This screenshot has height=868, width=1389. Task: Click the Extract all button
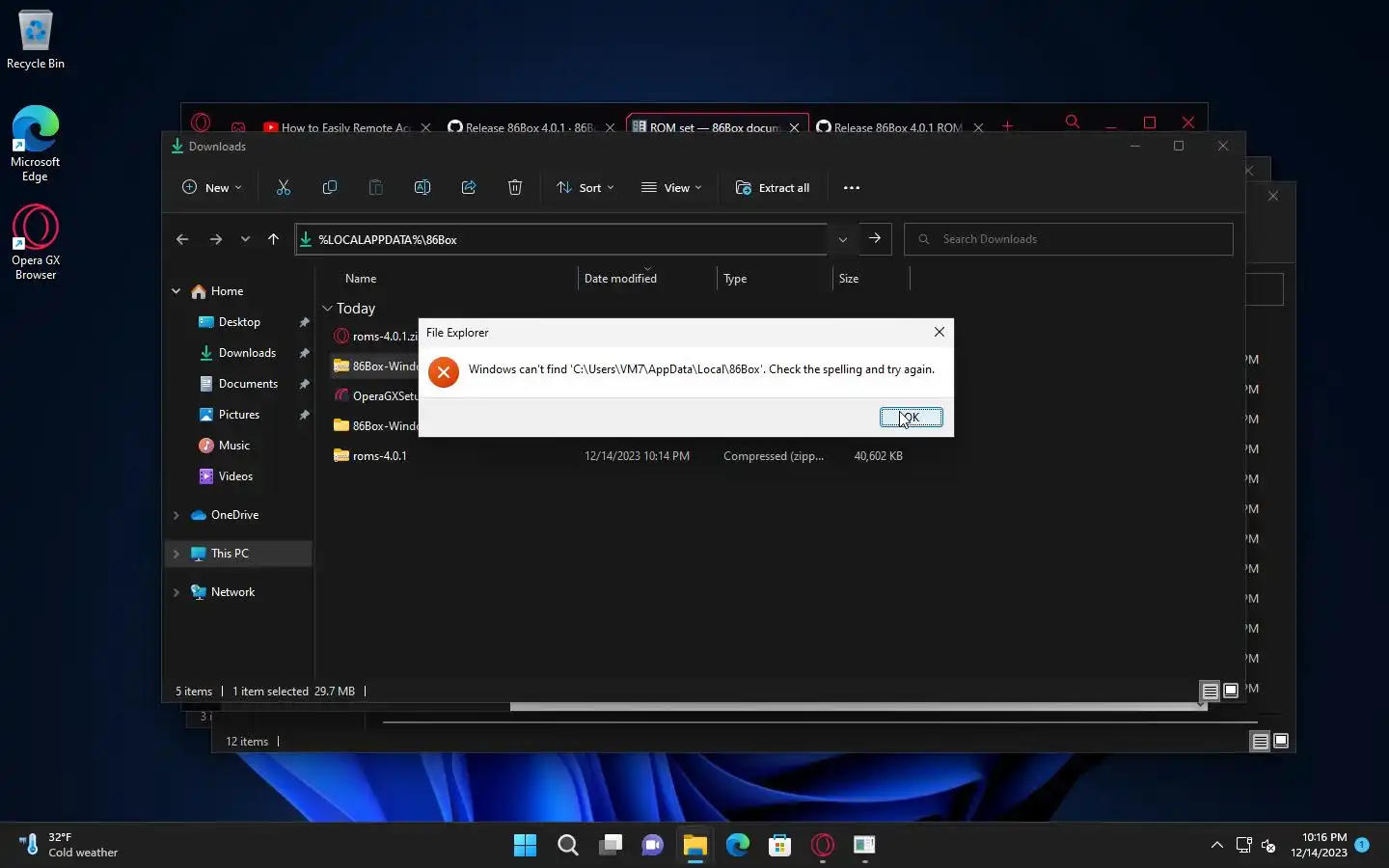(x=773, y=187)
